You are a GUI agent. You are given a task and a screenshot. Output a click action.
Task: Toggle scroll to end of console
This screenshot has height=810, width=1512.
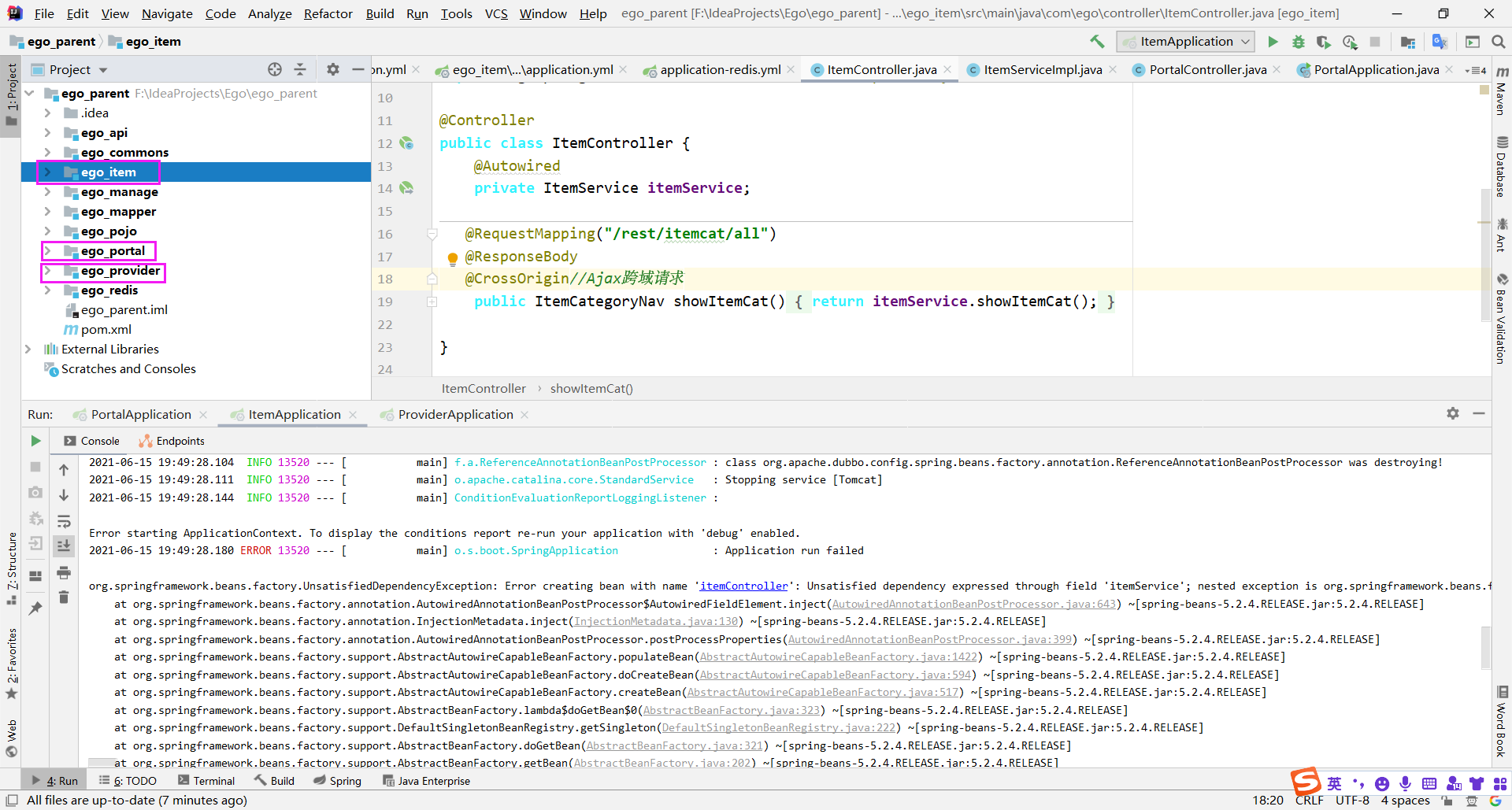[x=64, y=546]
